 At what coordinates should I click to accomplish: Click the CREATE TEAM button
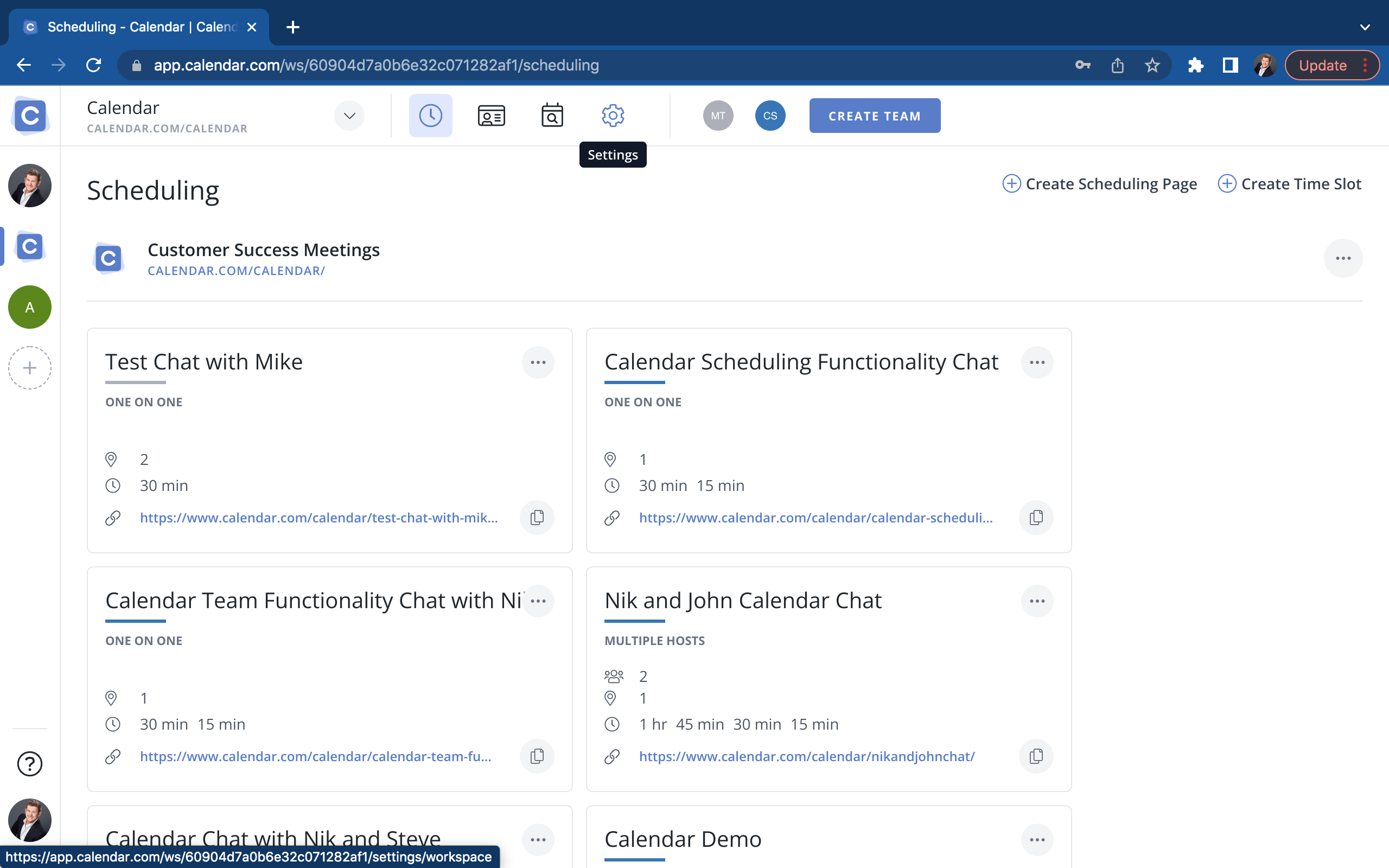875,116
